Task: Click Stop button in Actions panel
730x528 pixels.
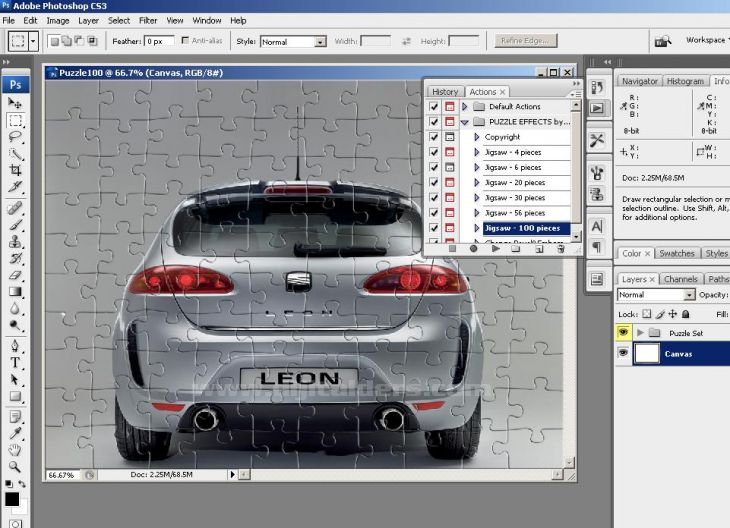Action: point(452,249)
